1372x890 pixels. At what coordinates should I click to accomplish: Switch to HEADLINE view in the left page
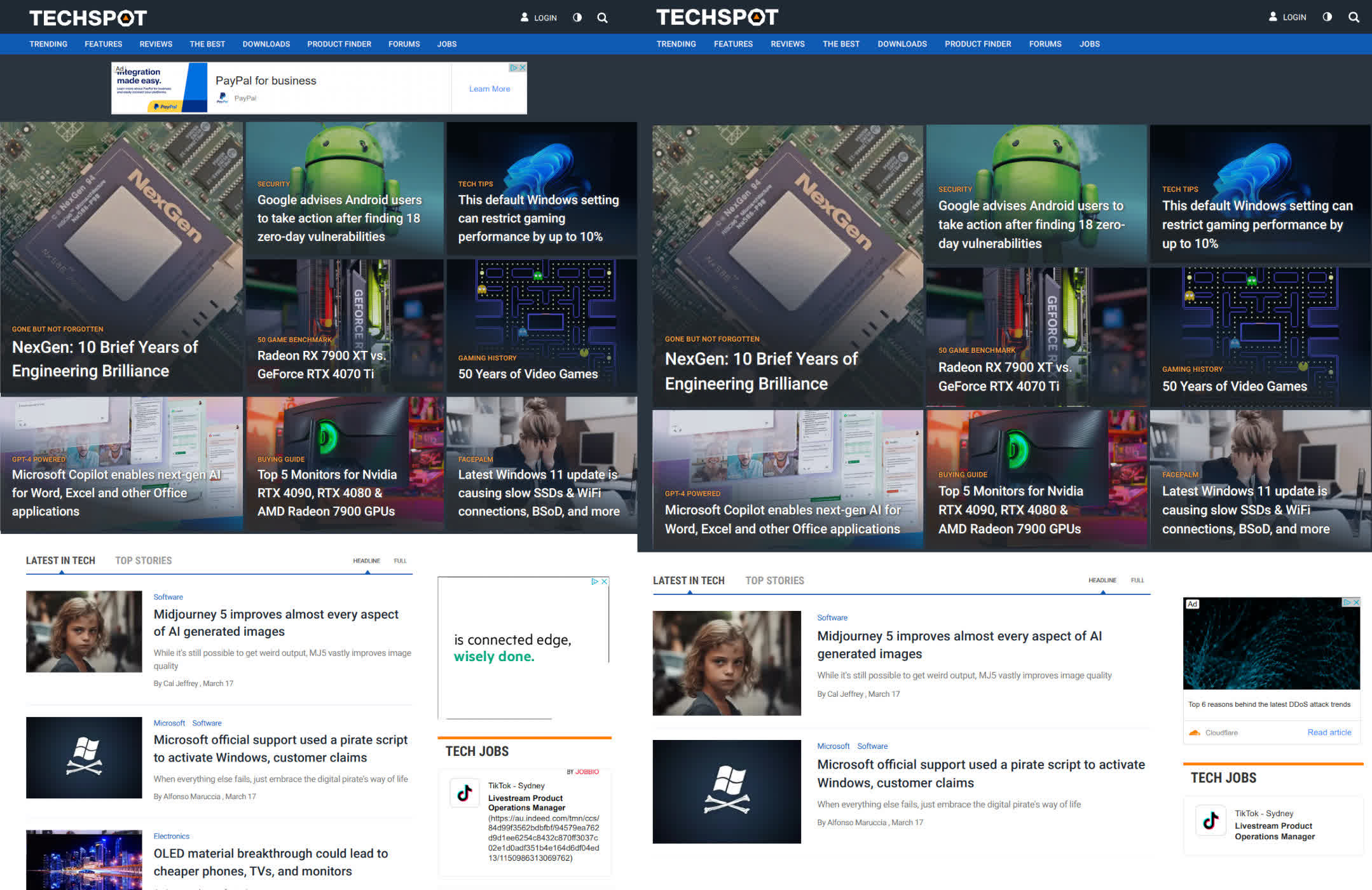click(x=366, y=561)
